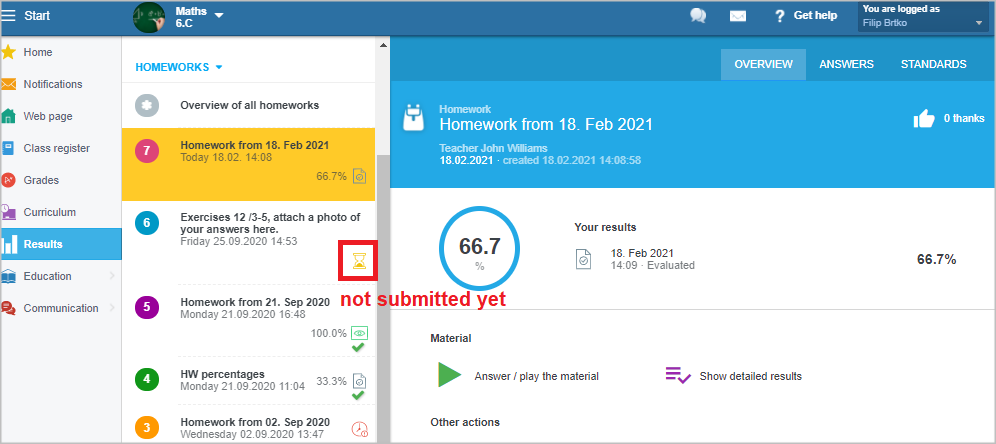Click the Maths class avatar thumbnail
This screenshot has height=444, width=996.
click(x=149, y=17)
